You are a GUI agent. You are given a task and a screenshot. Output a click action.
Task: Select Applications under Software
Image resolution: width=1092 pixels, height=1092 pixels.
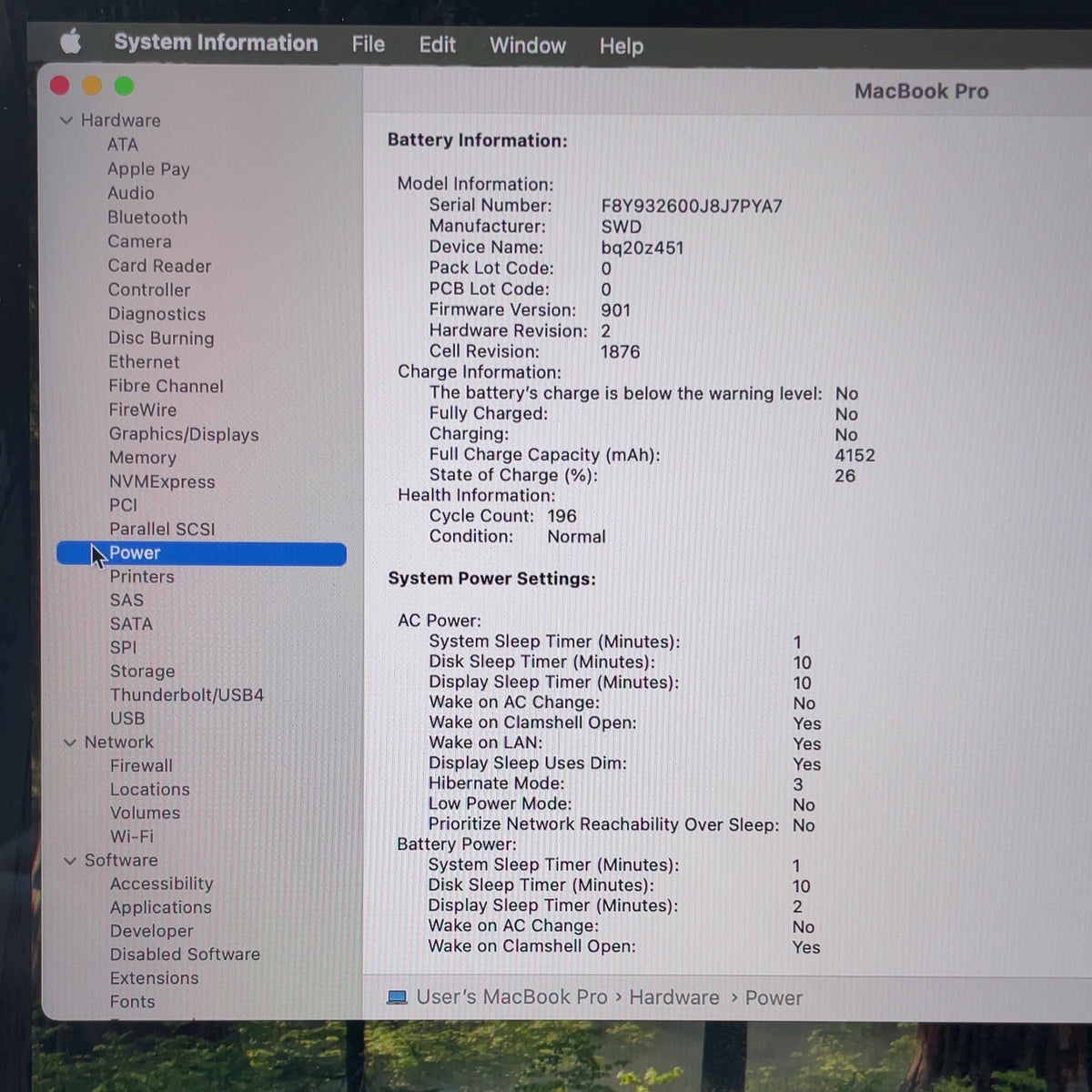point(160,907)
